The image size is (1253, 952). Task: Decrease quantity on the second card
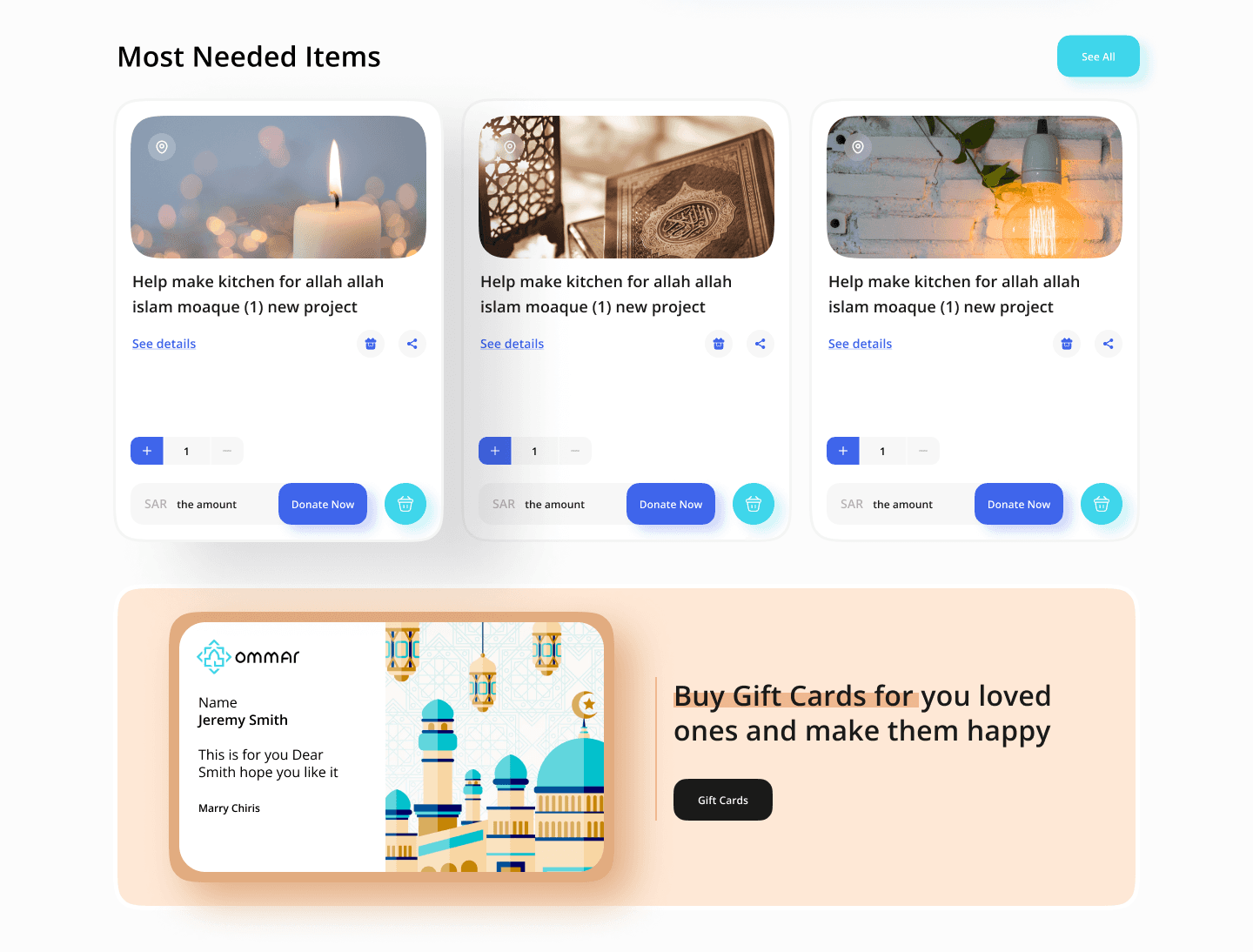pos(575,451)
